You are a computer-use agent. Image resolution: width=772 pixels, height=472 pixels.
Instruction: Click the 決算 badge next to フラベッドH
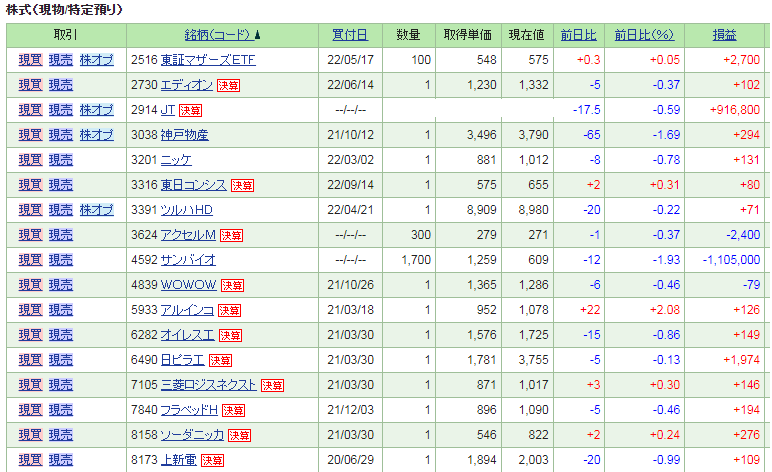(233, 410)
